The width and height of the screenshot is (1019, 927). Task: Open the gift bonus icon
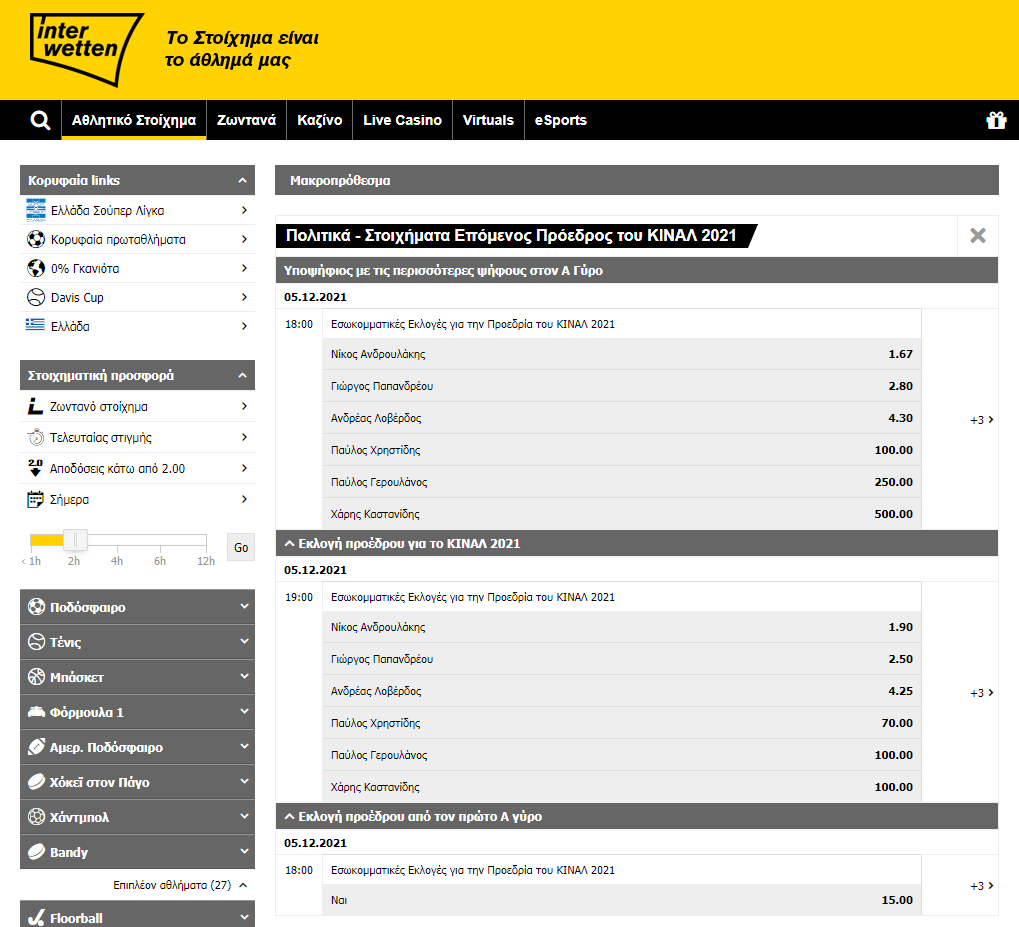point(996,121)
